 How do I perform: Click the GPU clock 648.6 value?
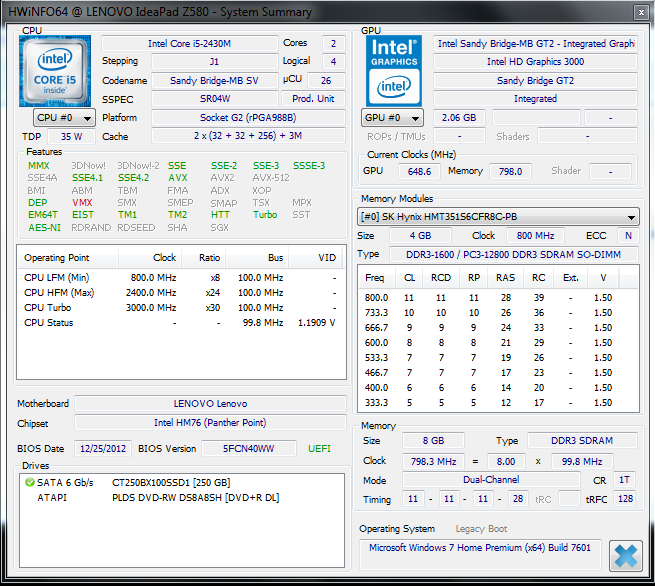pyautogui.click(x=419, y=171)
